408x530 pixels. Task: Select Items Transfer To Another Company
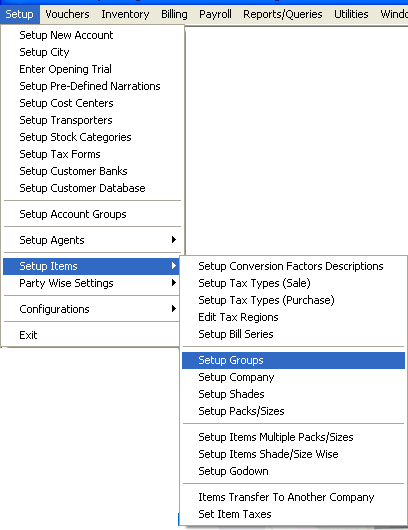[x=293, y=497]
